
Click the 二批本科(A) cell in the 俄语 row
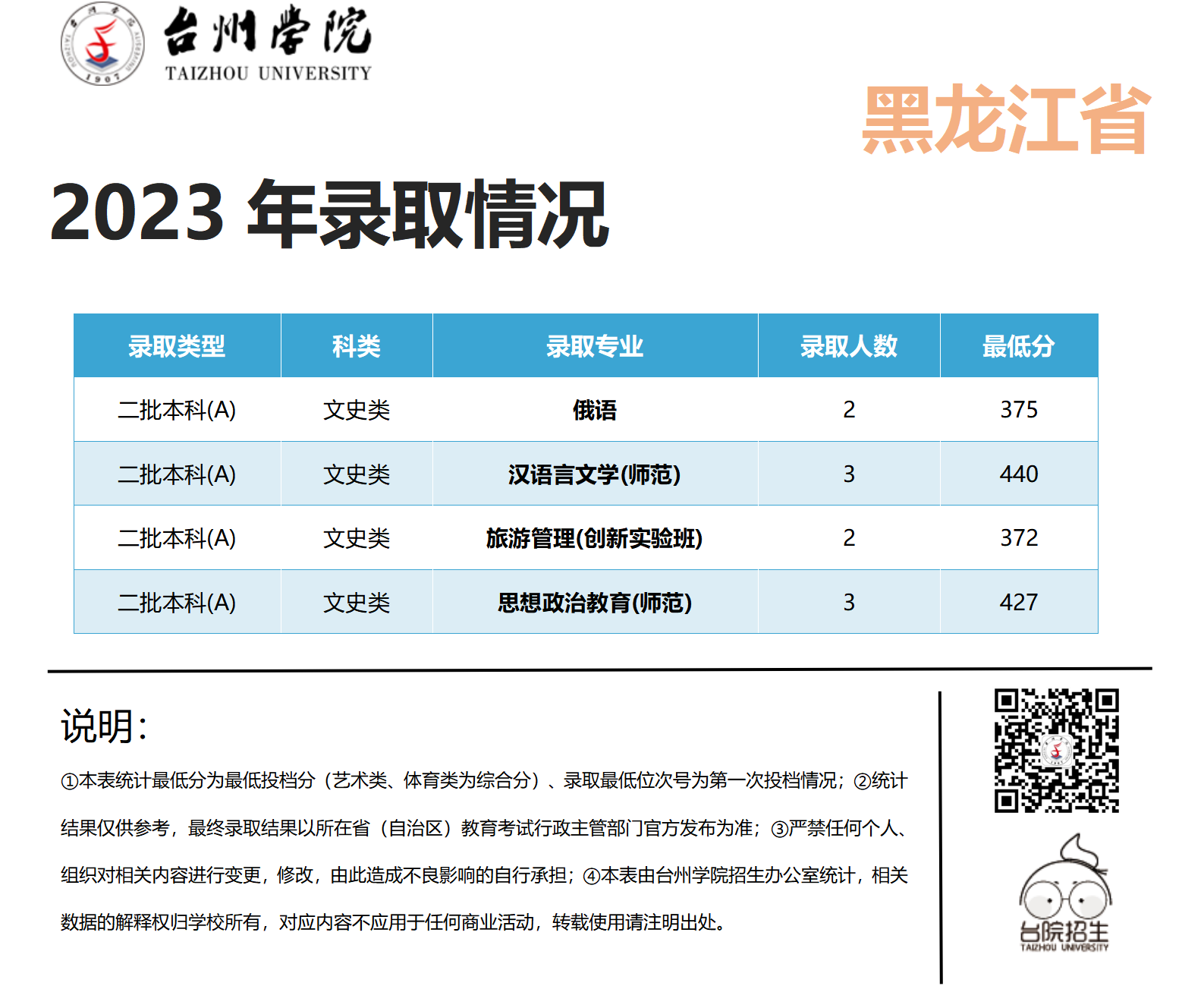coord(177,410)
